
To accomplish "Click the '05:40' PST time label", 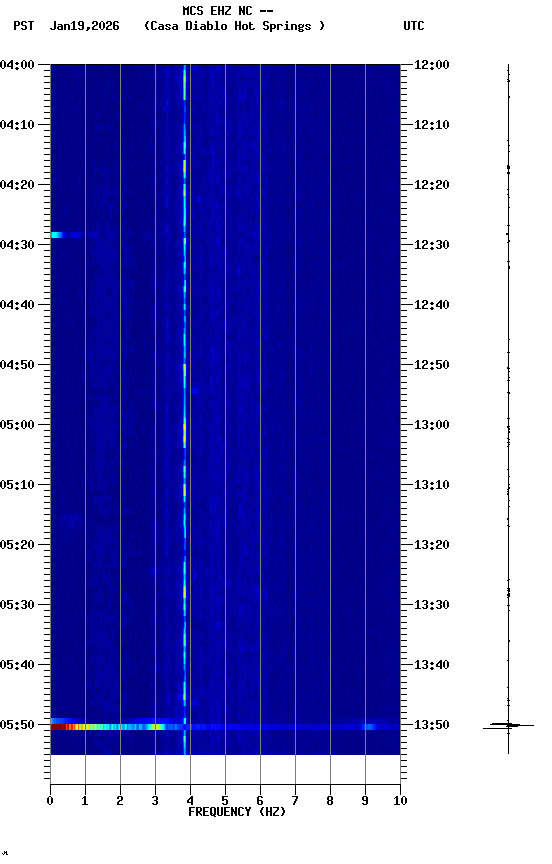I will 17,665.
